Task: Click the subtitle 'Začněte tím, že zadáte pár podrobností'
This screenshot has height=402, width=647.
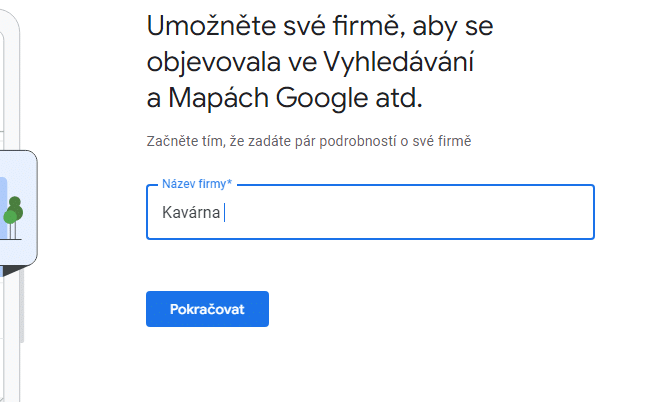Action: click(x=272, y=141)
